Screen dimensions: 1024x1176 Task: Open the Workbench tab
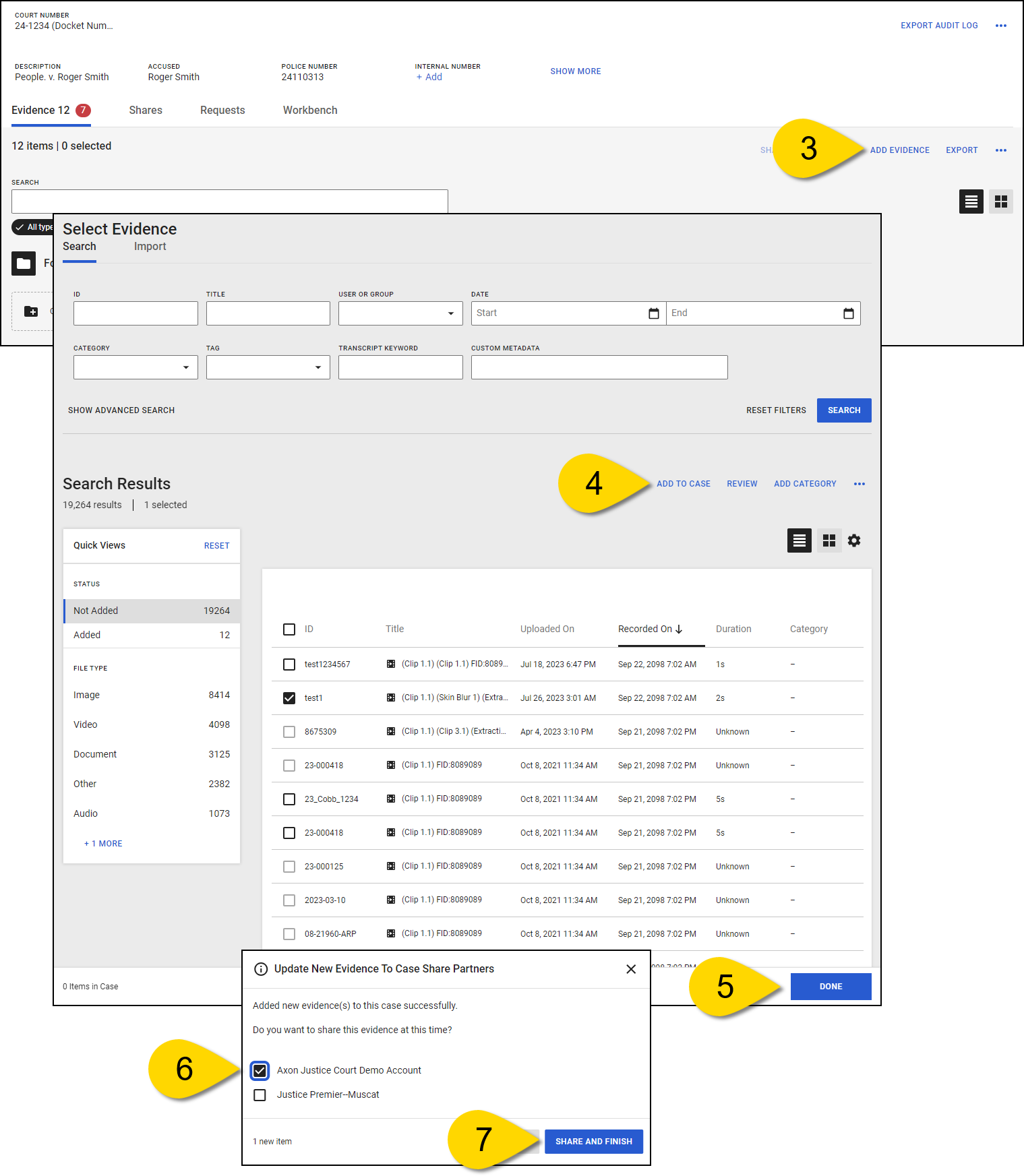[x=310, y=111]
